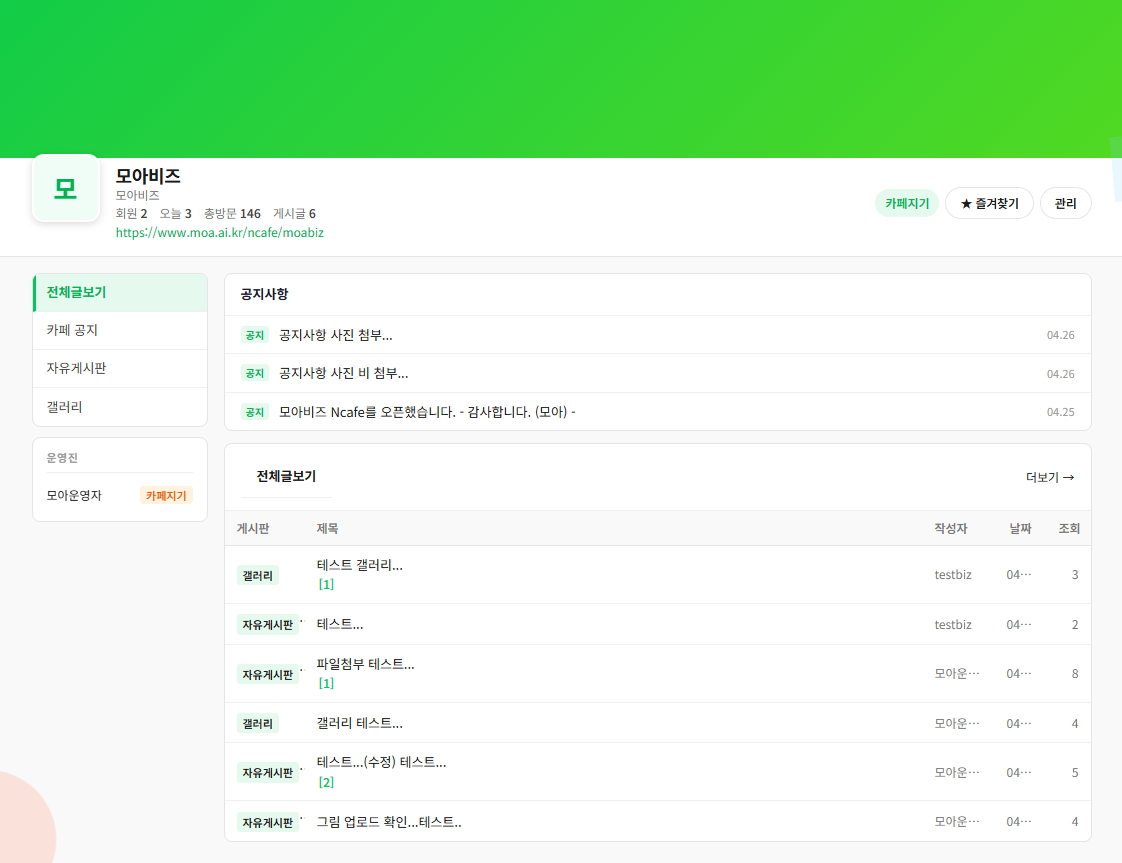Select 전체글보기 in the sidebar menu

[x=120, y=292]
